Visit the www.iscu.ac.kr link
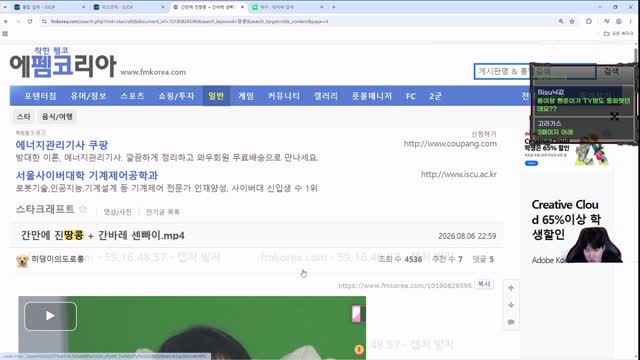 tap(459, 174)
